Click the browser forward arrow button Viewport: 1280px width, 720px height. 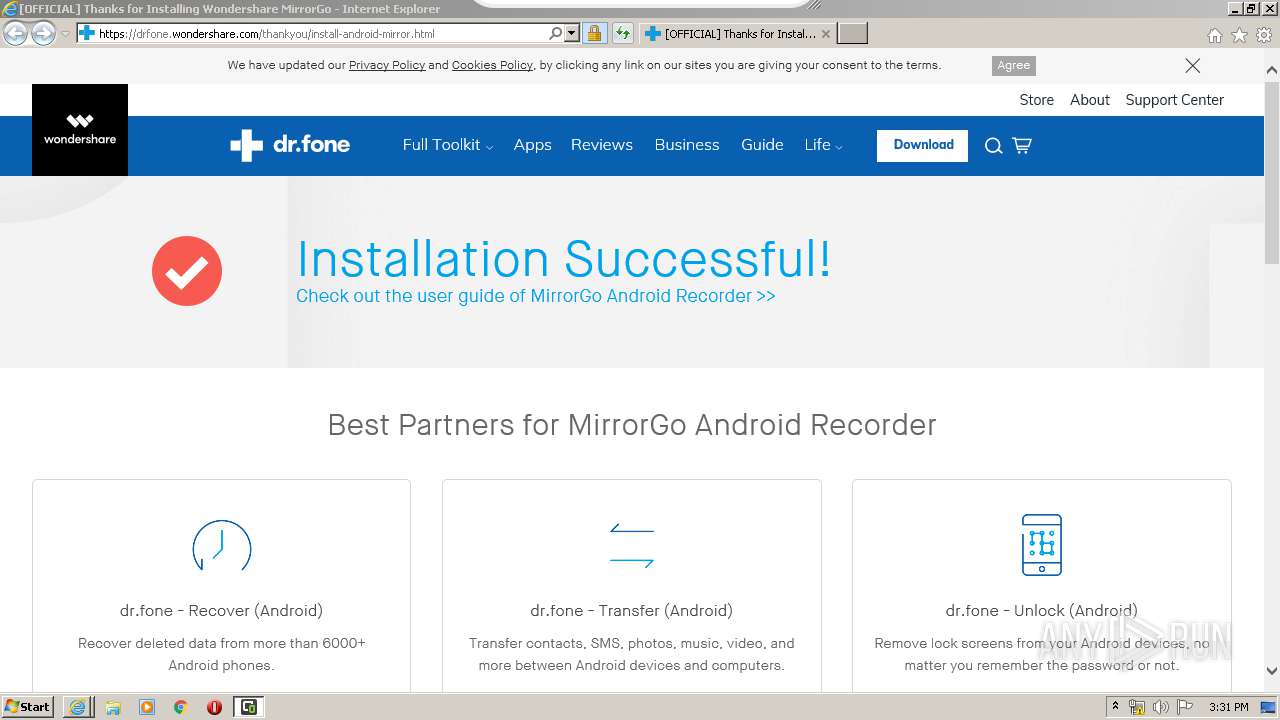(43, 34)
